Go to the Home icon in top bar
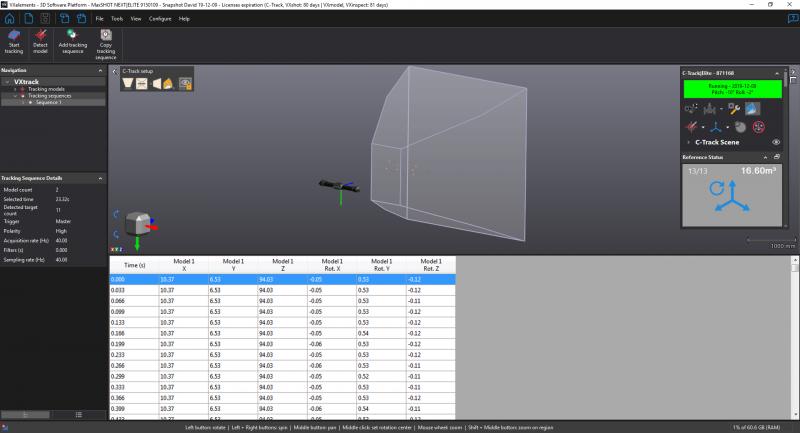800x433 pixels. [9, 19]
